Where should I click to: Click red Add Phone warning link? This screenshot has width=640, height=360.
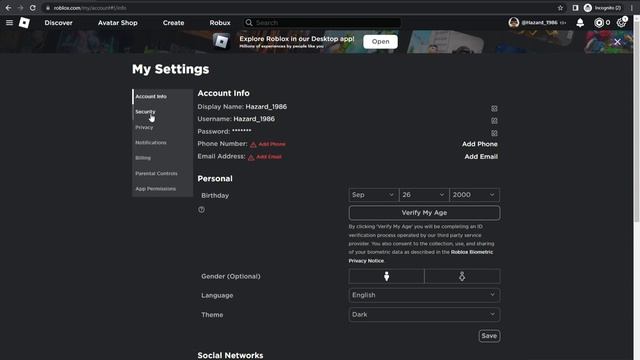(x=268, y=144)
